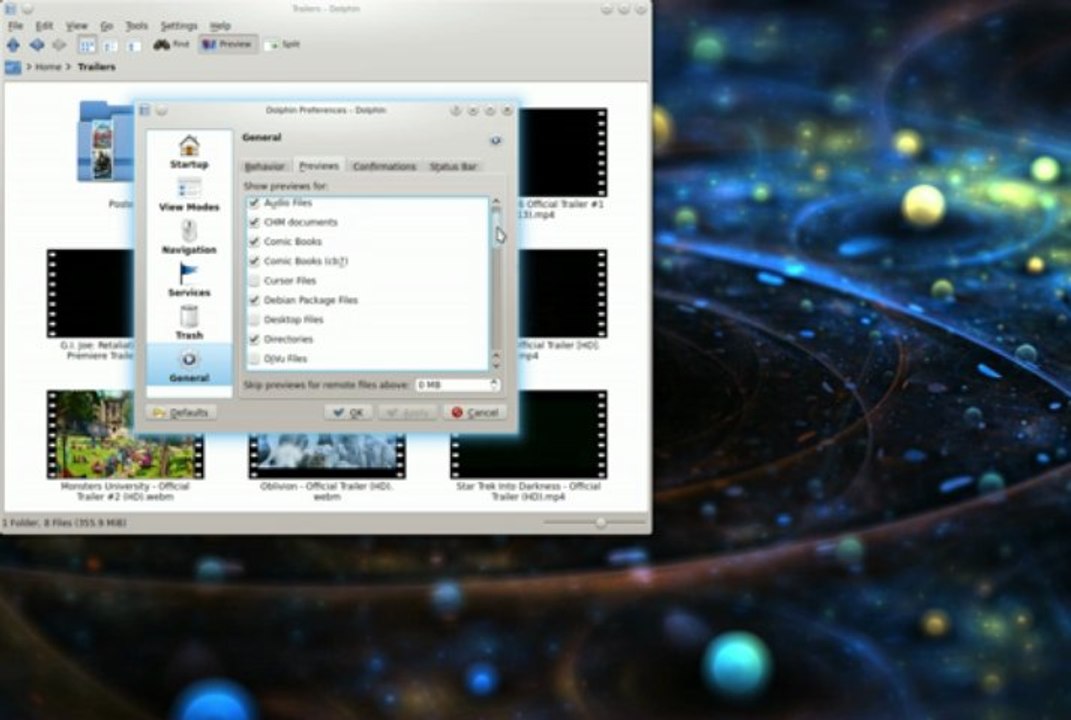This screenshot has width=1071, height=720.
Task: Open the Help menu
Action: pos(220,26)
